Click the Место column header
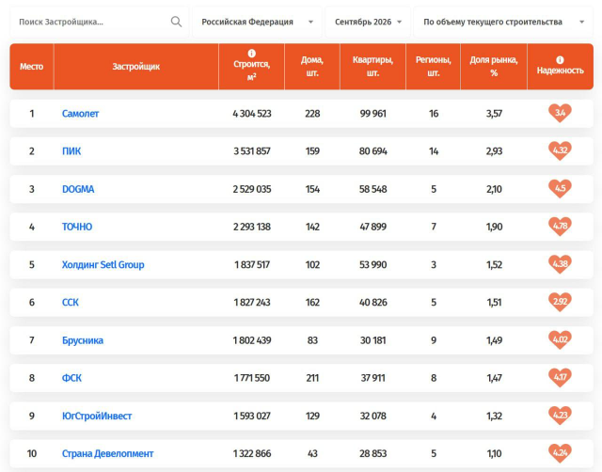 pos(31,66)
